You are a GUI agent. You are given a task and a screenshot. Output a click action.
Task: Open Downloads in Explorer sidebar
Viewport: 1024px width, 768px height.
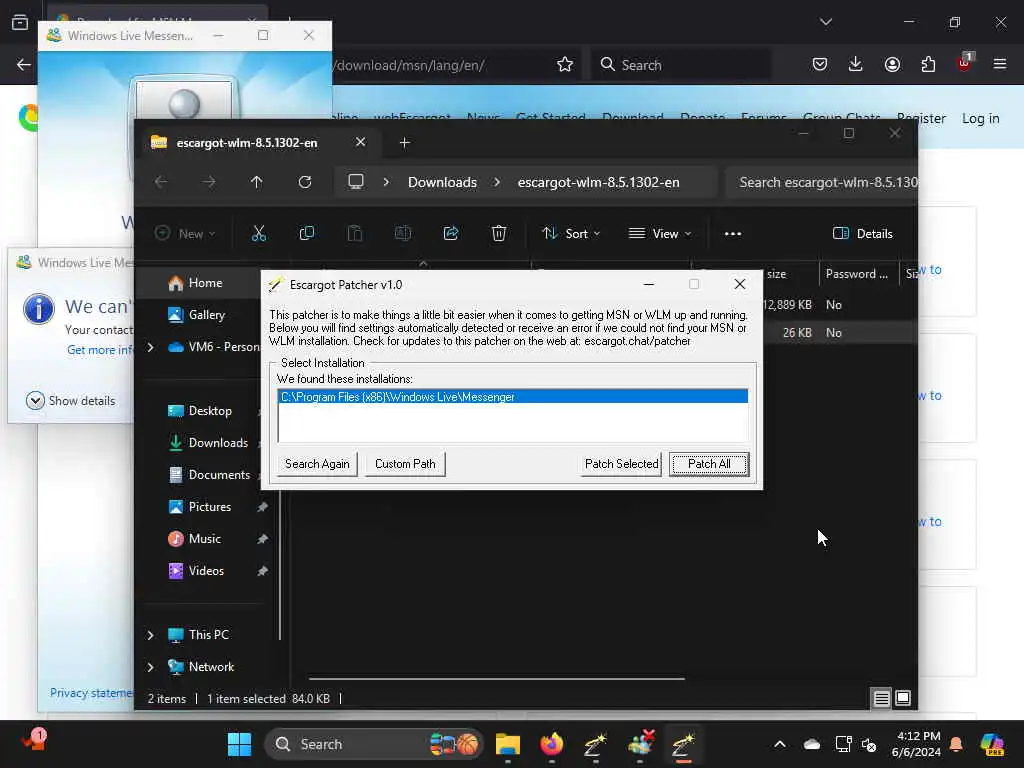pos(218,443)
